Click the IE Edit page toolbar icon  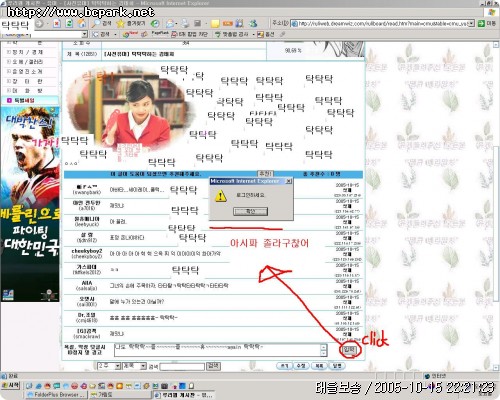[x=198, y=24]
